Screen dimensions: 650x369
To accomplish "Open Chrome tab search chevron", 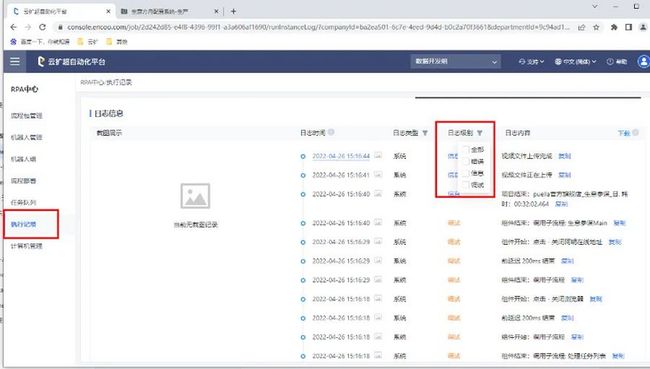I will [x=595, y=6].
